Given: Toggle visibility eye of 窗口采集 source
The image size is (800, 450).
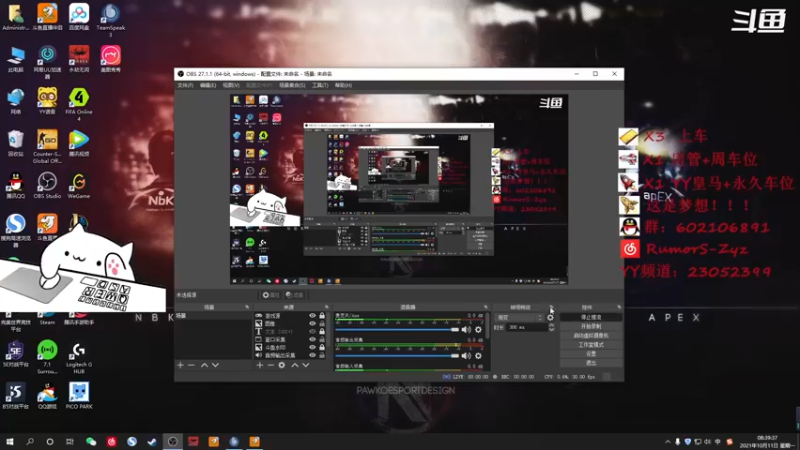Looking at the screenshot, I should pos(312,339).
